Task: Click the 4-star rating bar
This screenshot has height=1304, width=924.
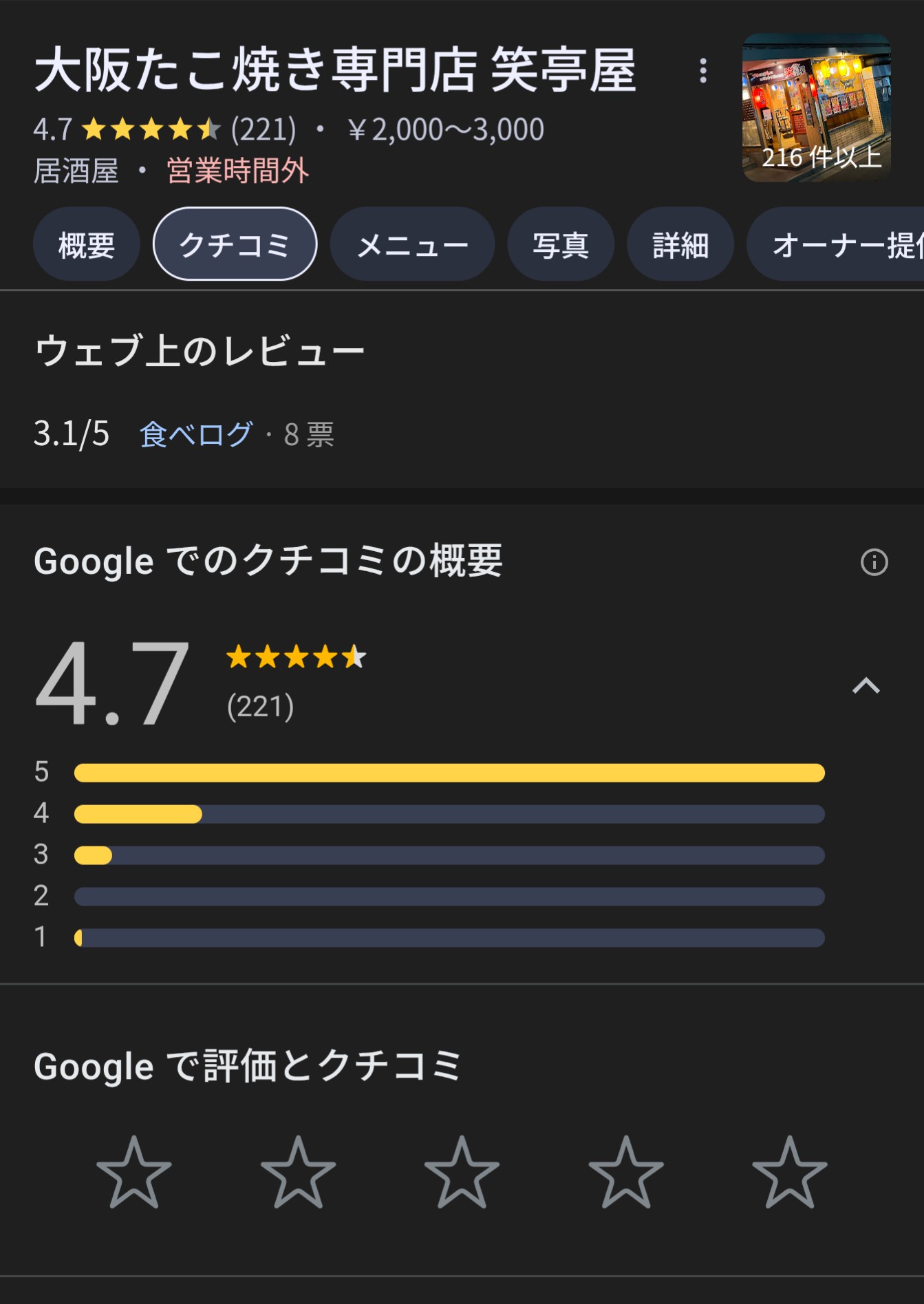Action: coord(449,814)
